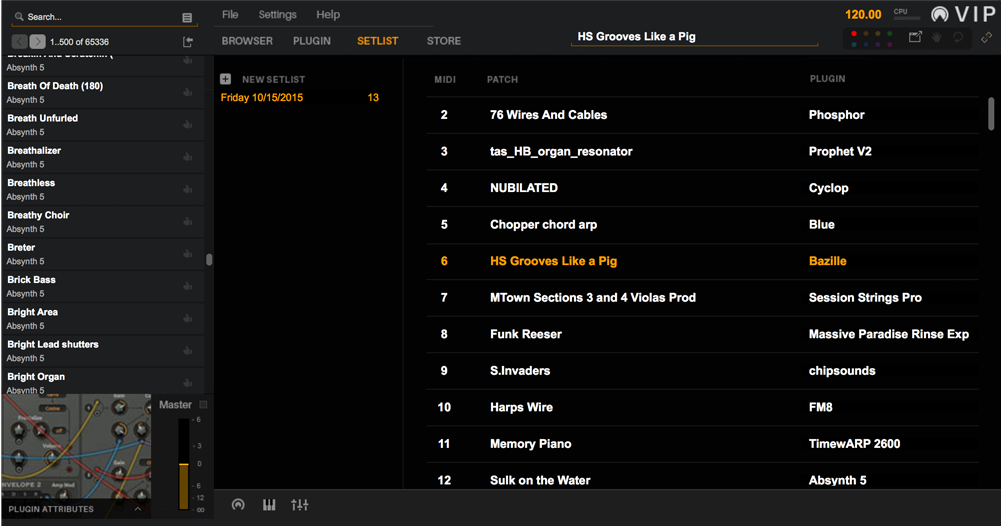The width and height of the screenshot is (1001, 527).
Task: Click the HS Grooves Like a Pig name field
Action: 694,37
